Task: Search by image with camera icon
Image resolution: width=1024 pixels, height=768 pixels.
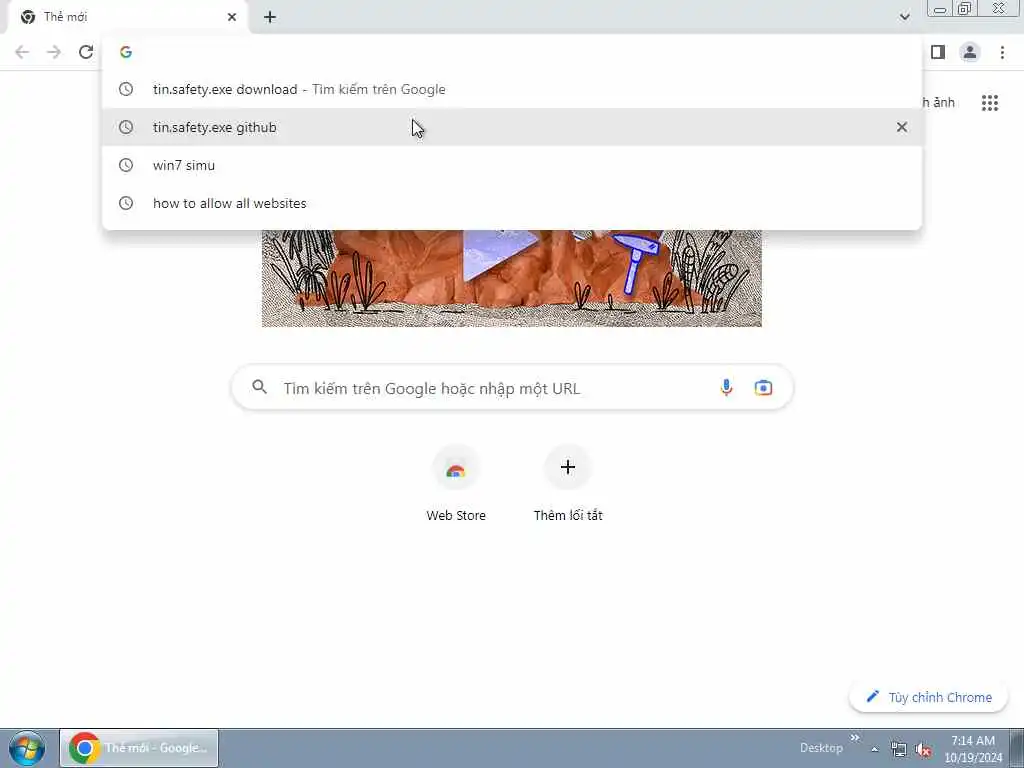Action: [x=763, y=387]
